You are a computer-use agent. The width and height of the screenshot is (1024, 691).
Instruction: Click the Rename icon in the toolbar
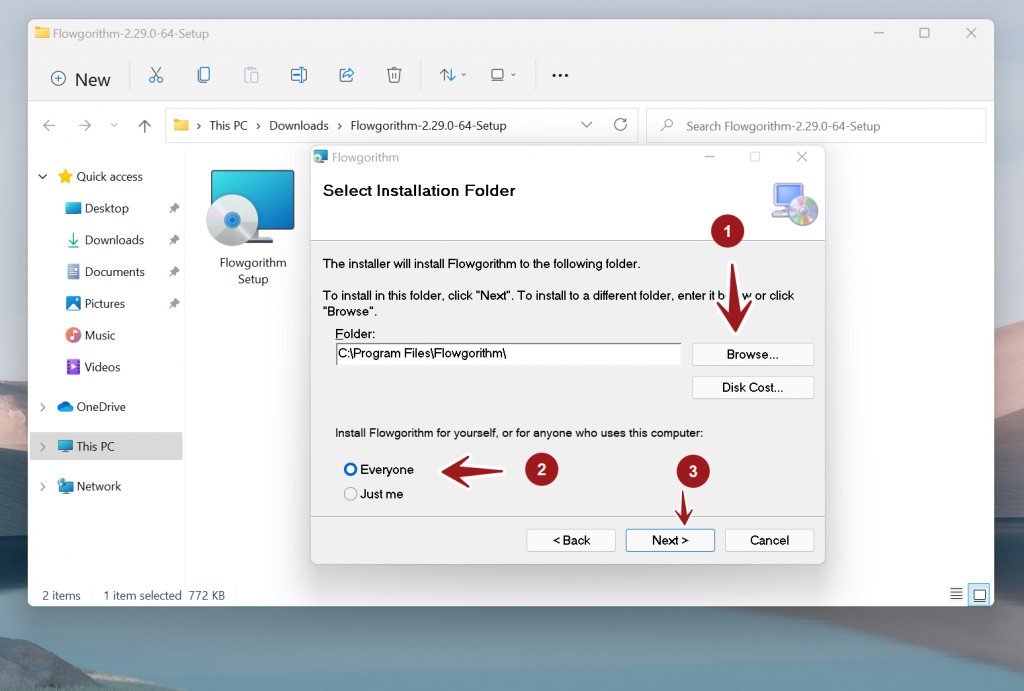(298, 75)
